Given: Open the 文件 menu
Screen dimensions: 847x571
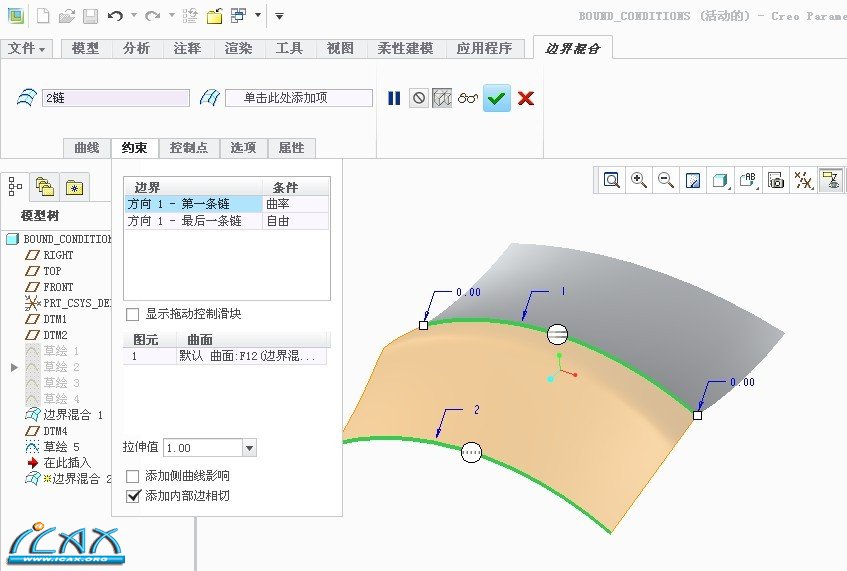Looking at the screenshot, I should [26, 49].
